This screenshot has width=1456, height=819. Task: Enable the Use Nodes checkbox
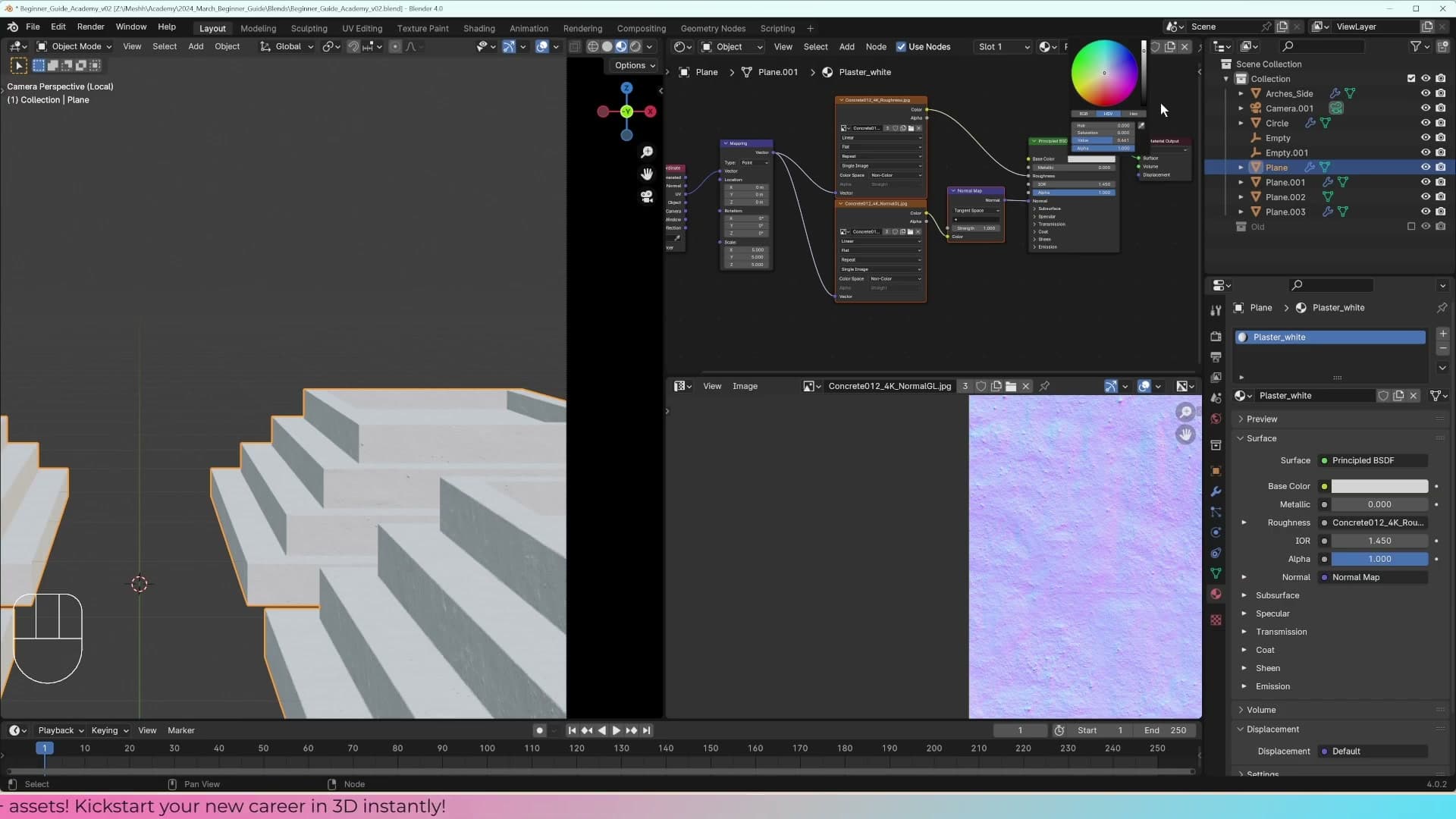tap(901, 47)
